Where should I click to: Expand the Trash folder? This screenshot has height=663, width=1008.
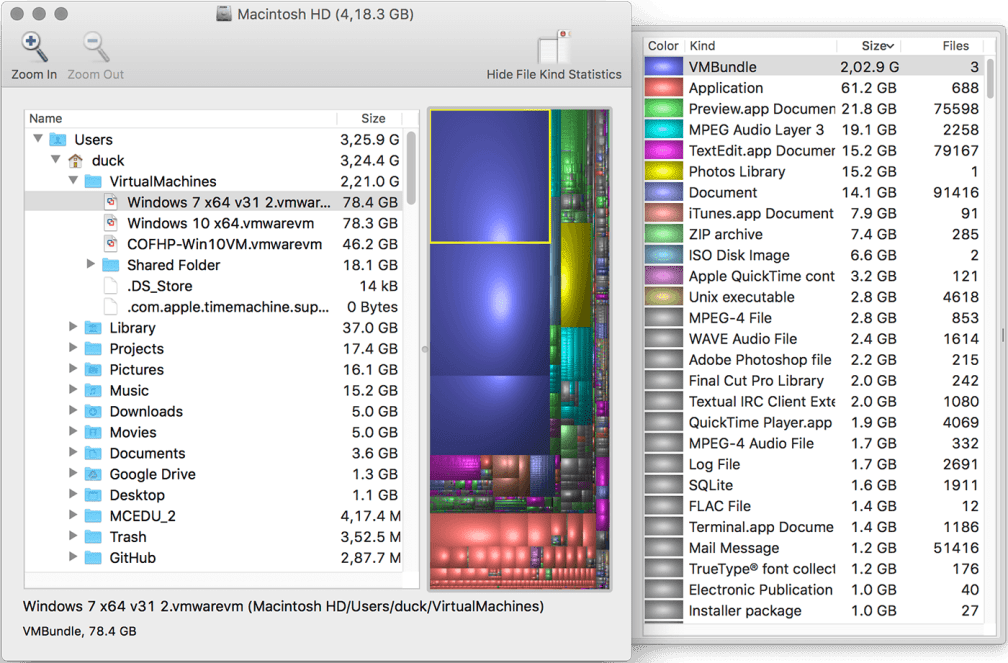click(x=73, y=536)
